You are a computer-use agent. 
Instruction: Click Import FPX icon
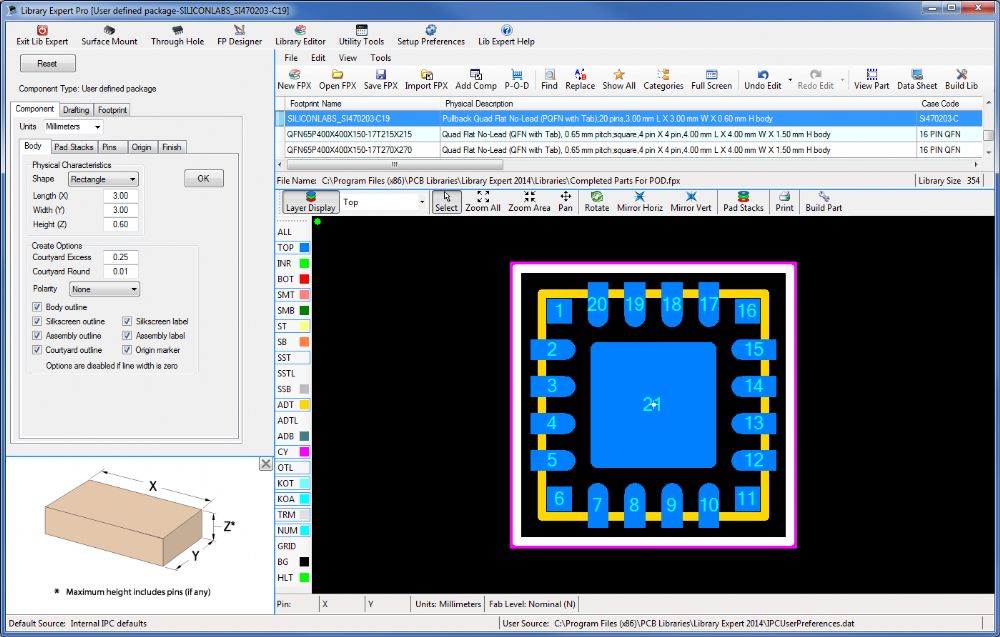pos(426,75)
